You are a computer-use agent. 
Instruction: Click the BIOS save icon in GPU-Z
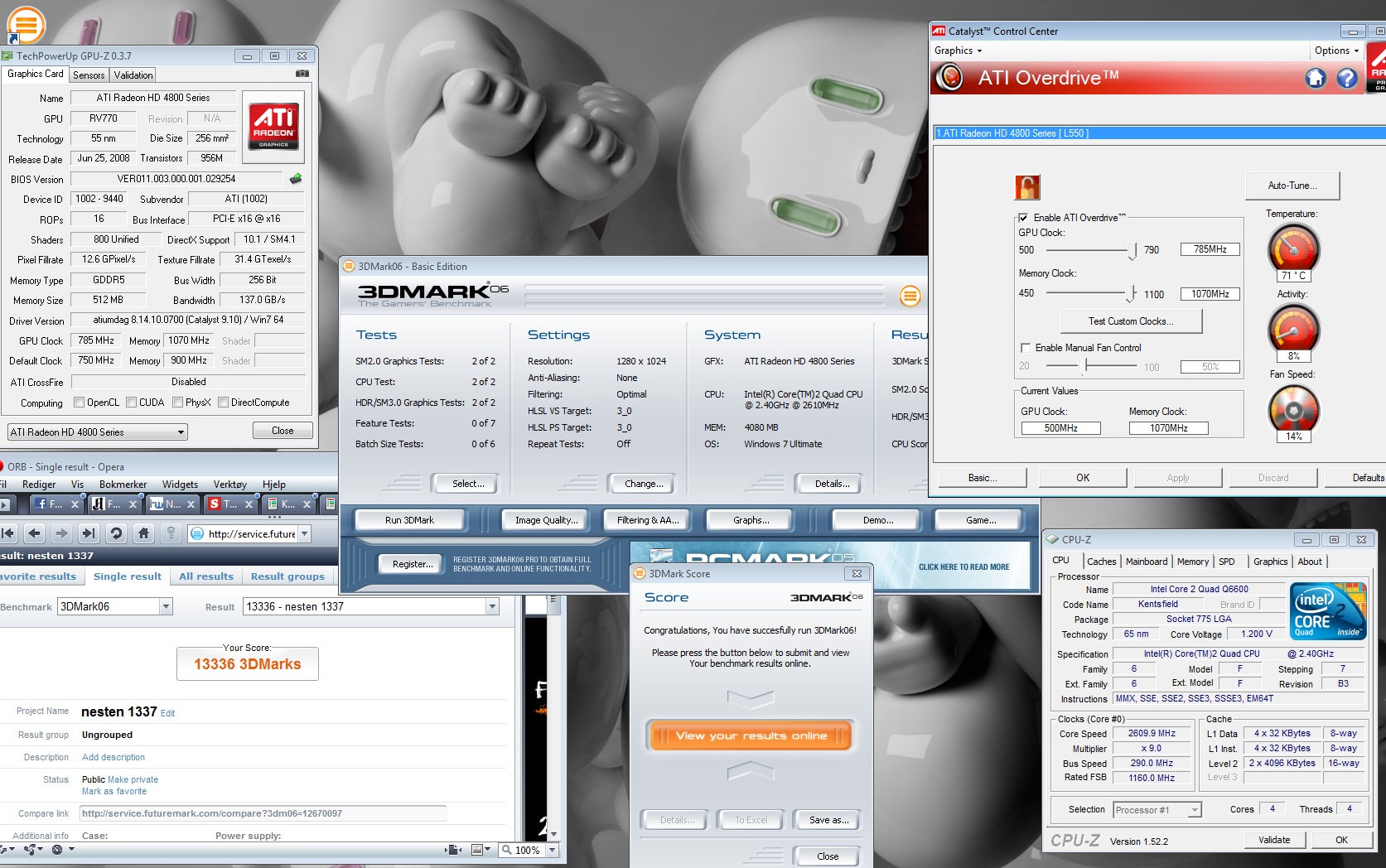click(296, 178)
